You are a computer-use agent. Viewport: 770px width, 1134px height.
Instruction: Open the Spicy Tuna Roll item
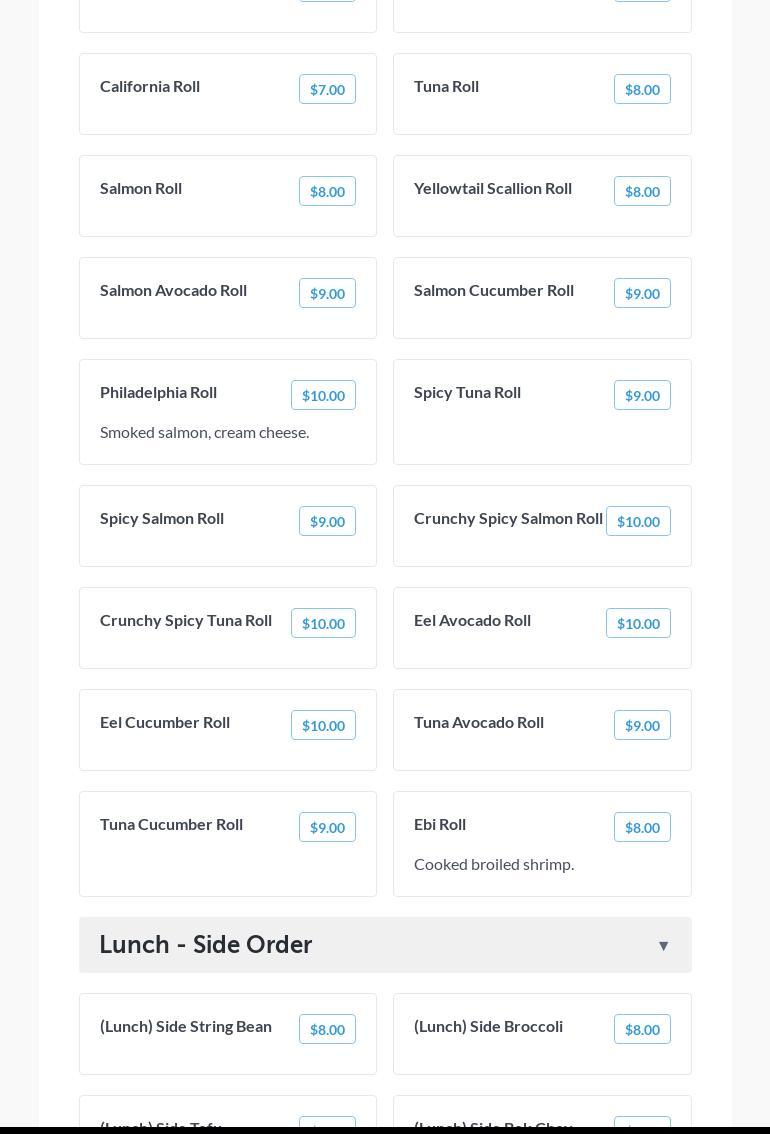[468, 392]
